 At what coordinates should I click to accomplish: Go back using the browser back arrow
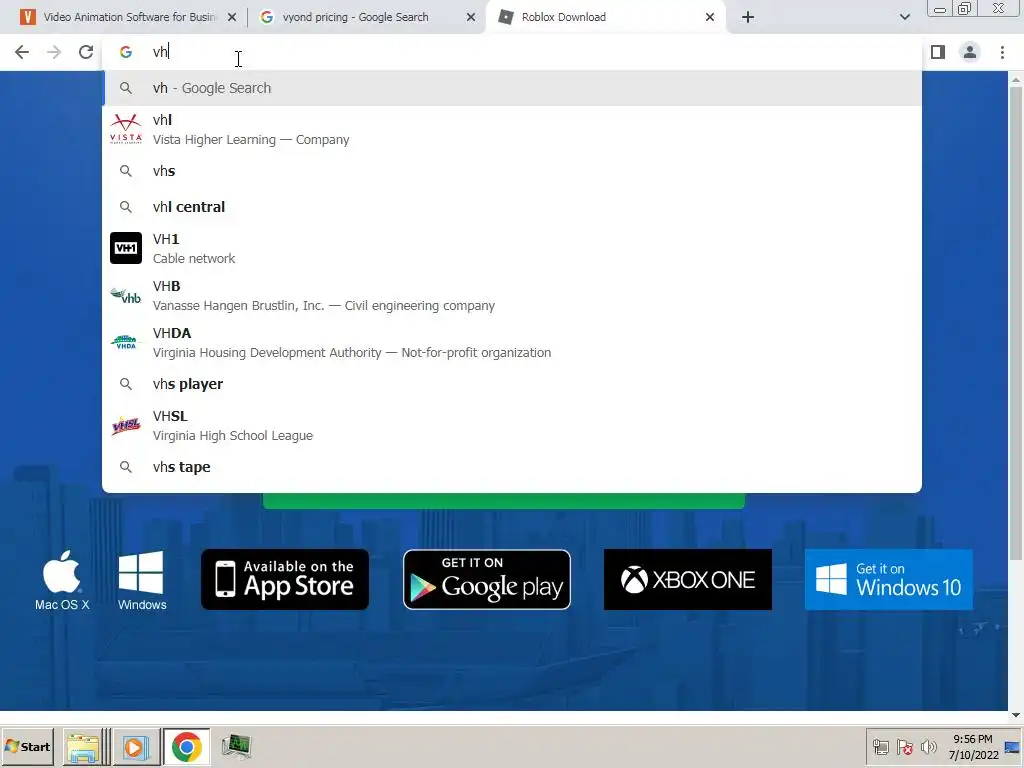point(22,52)
